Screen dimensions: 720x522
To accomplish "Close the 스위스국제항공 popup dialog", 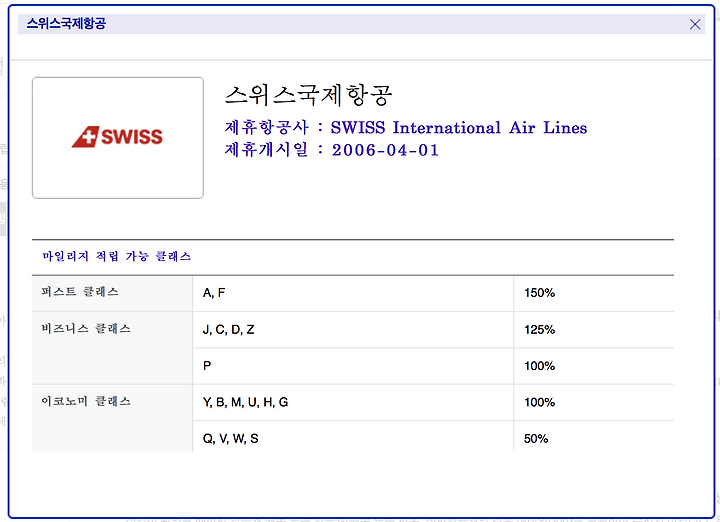I will [x=695, y=24].
